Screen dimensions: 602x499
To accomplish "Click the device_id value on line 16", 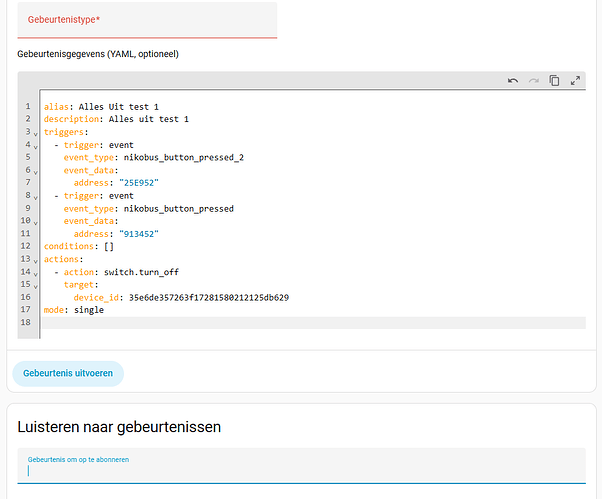I will [x=204, y=297].
